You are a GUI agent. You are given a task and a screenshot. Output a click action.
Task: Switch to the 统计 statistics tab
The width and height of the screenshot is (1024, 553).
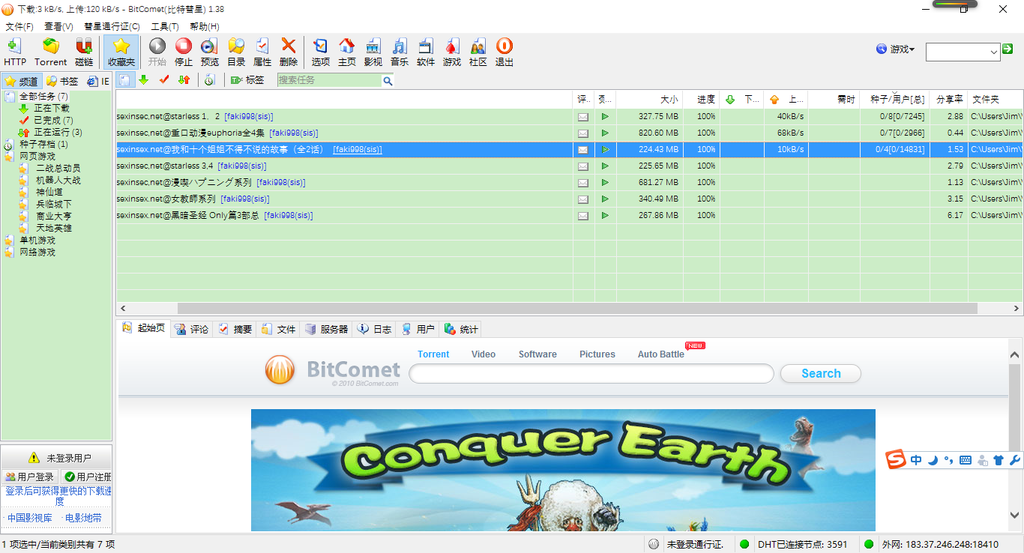pyautogui.click(x=461, y=329)
